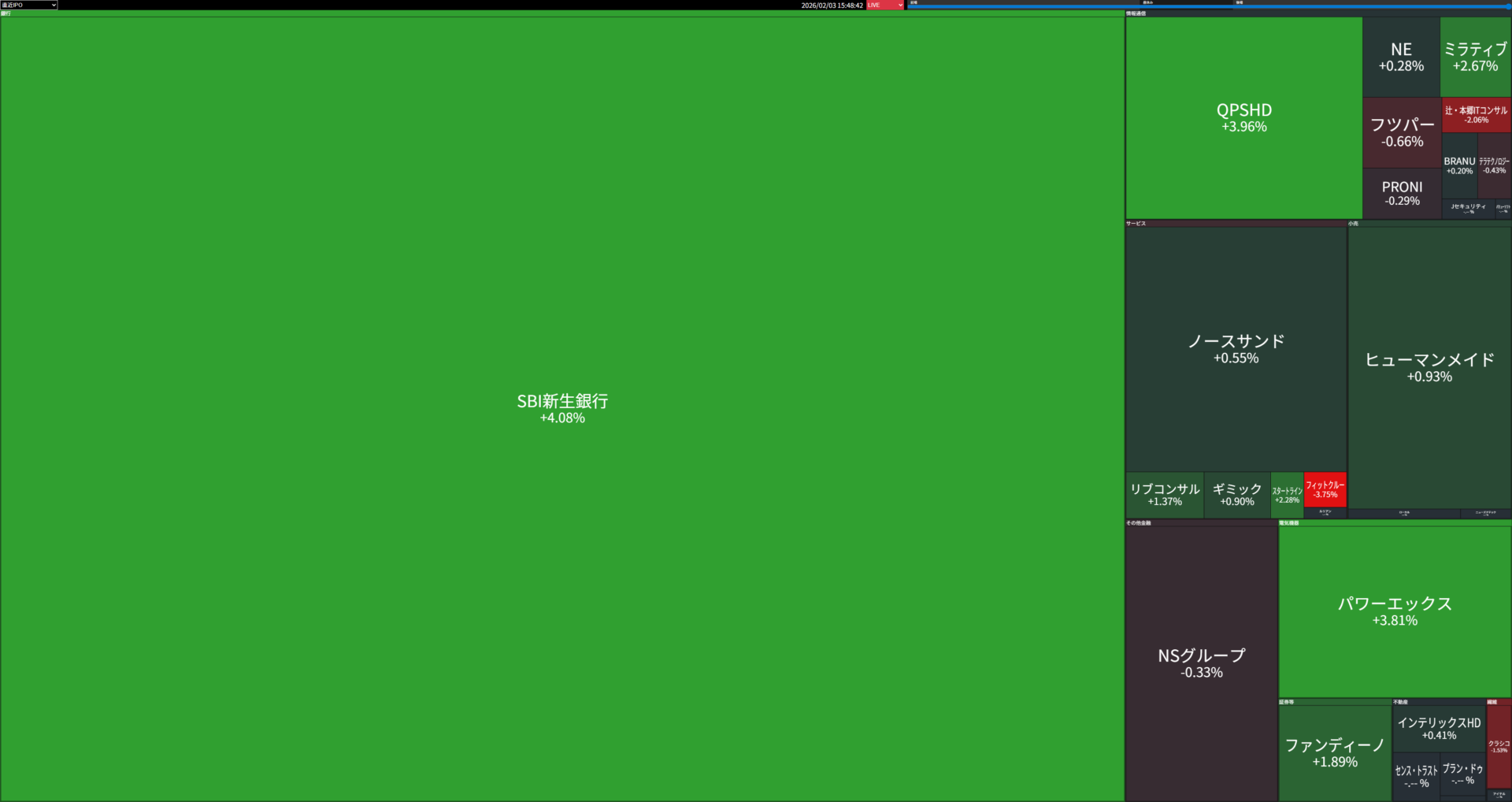1512x802 pixels.
Task: Open the red LIVE mode dropdown
Action: [x=885, y=5]
